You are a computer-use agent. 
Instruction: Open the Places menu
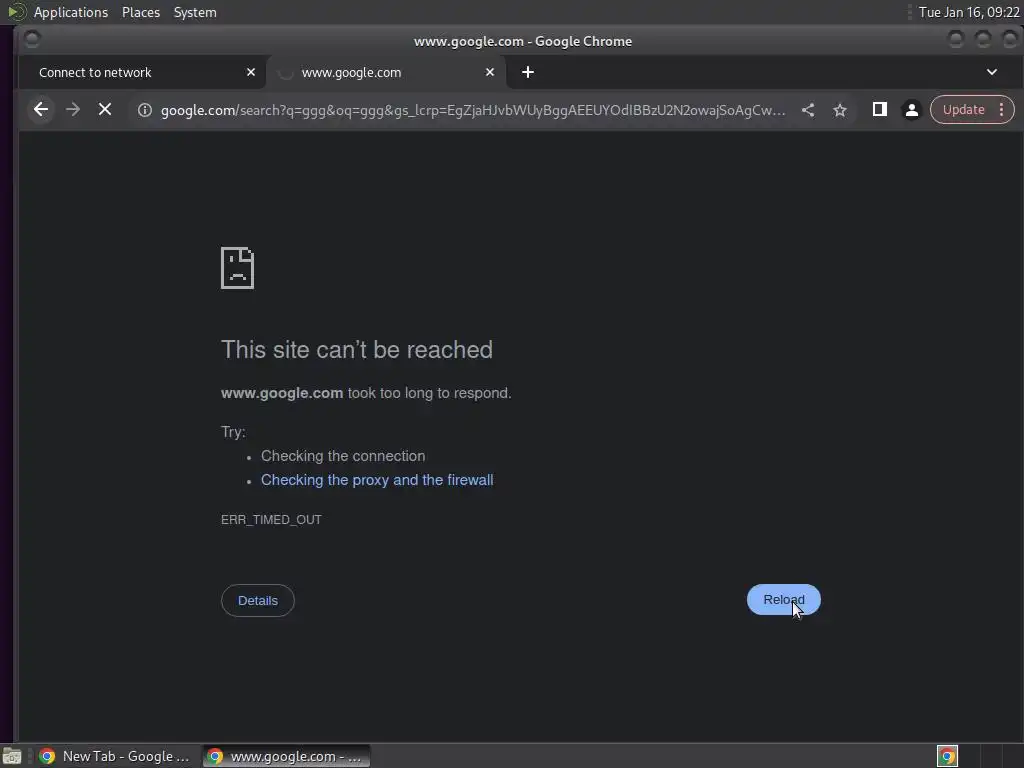tap(140, 12)
